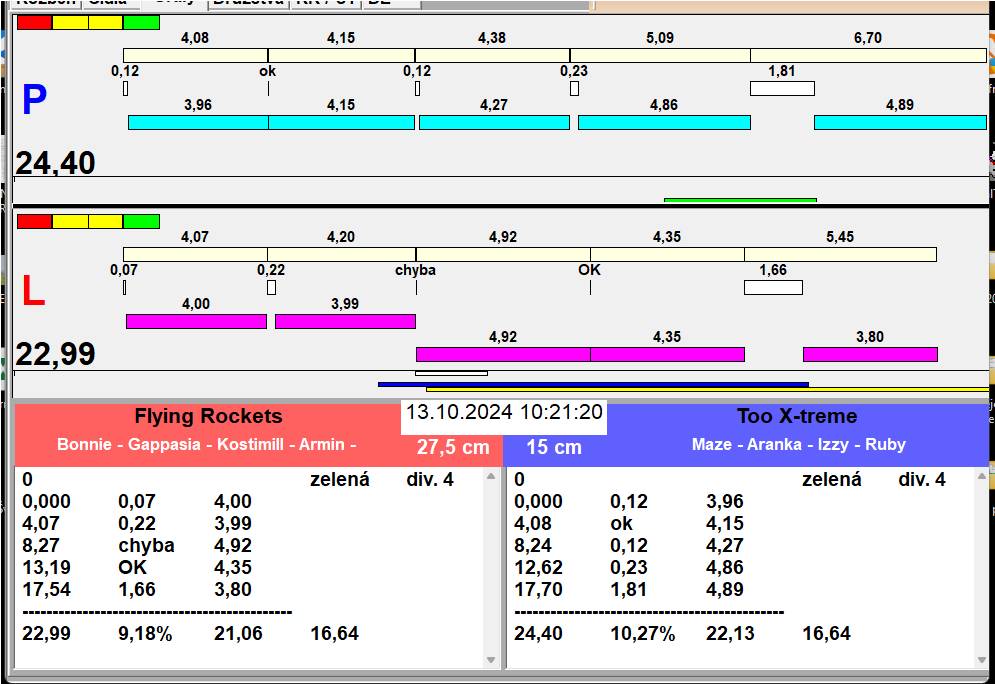Select the 5,09 cream bar in lane P

pyautogui.click(x=660, y=55)
